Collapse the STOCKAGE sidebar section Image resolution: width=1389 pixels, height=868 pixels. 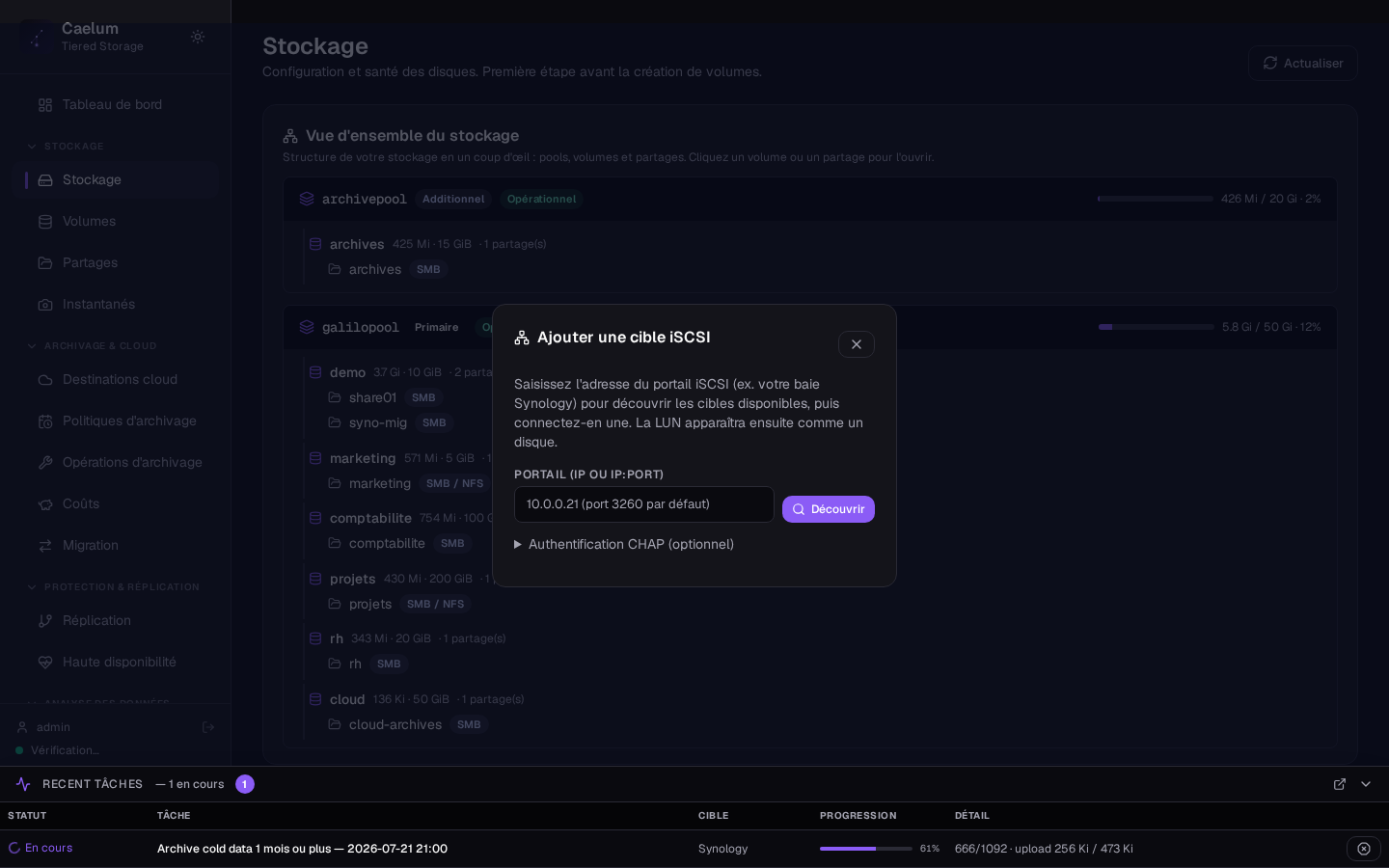tap(66, 147)
